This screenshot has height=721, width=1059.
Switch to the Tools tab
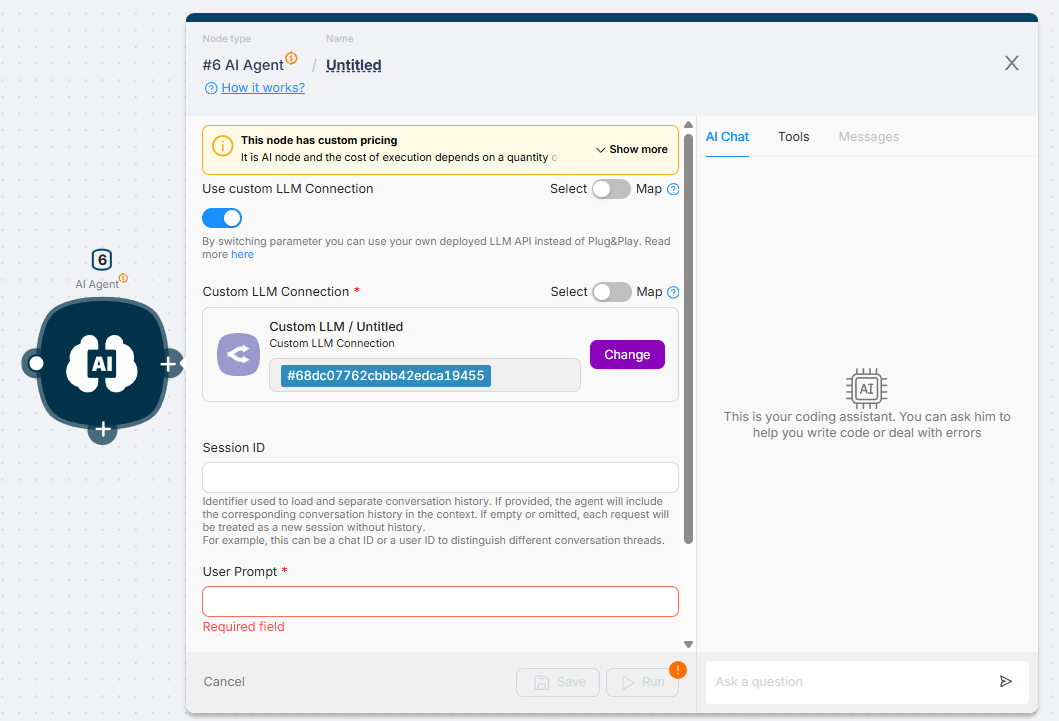[x=793, y=137]
